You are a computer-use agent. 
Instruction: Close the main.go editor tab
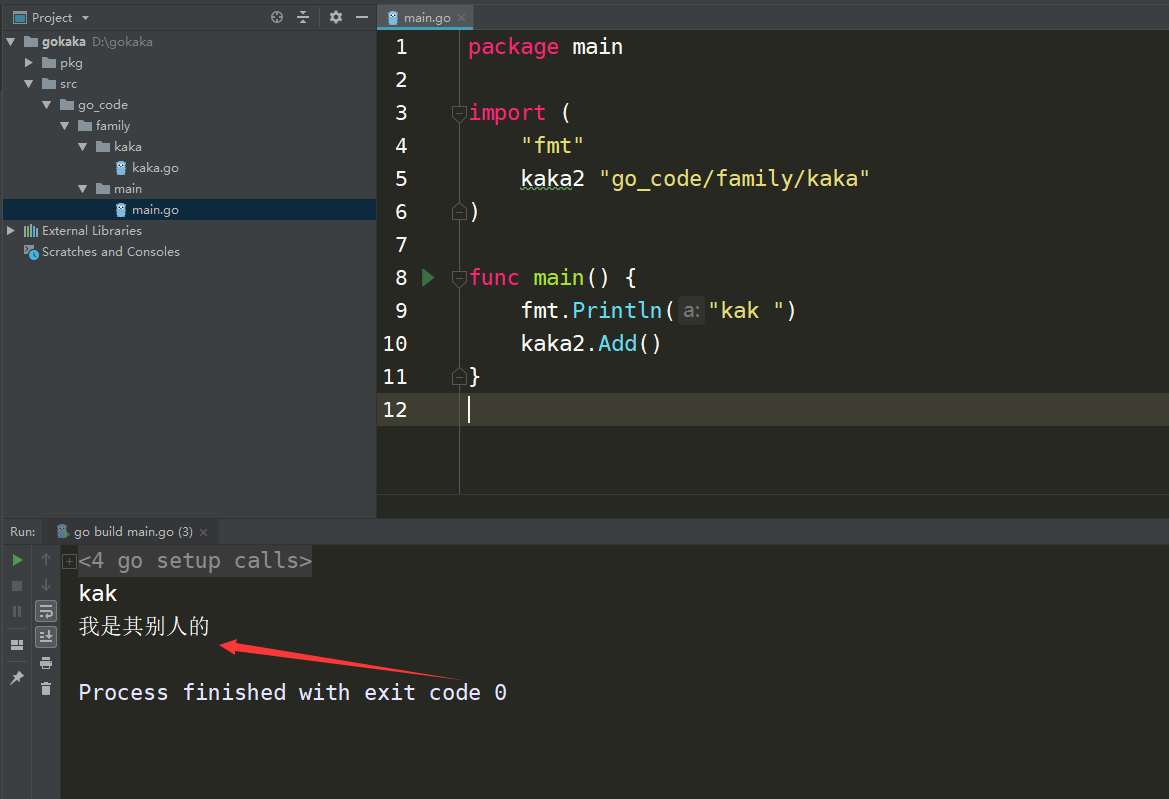[461, 17]
